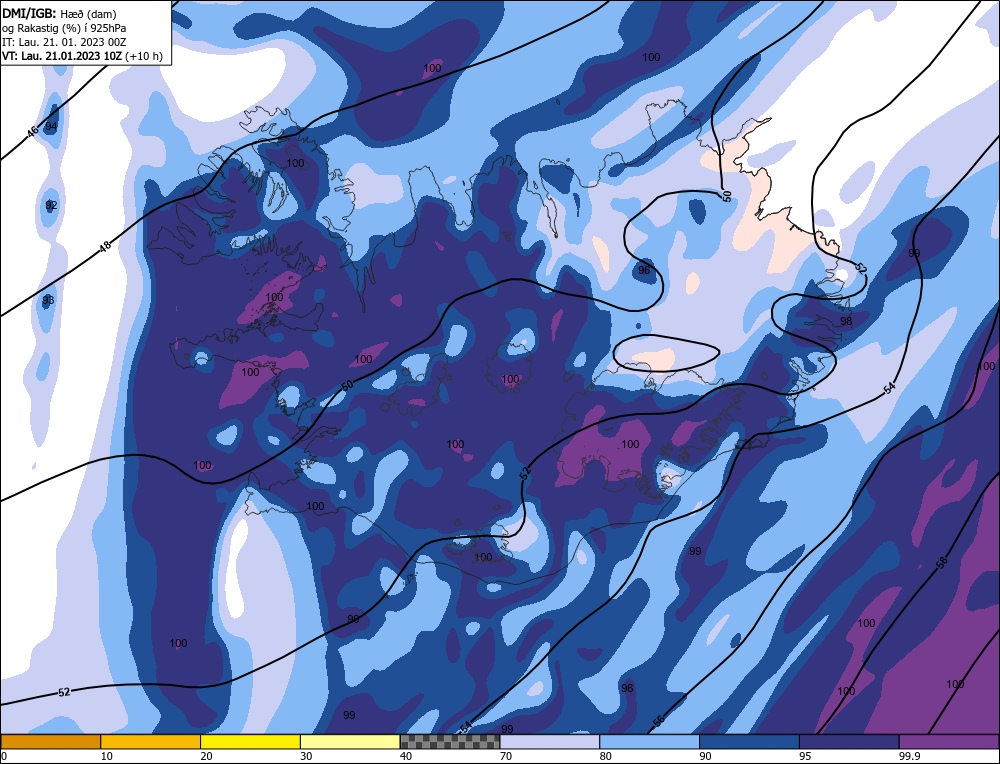This screenshot has height=764, width=1000.
Task: Select the '92' humidity value marker
Action: click(51, 205)
